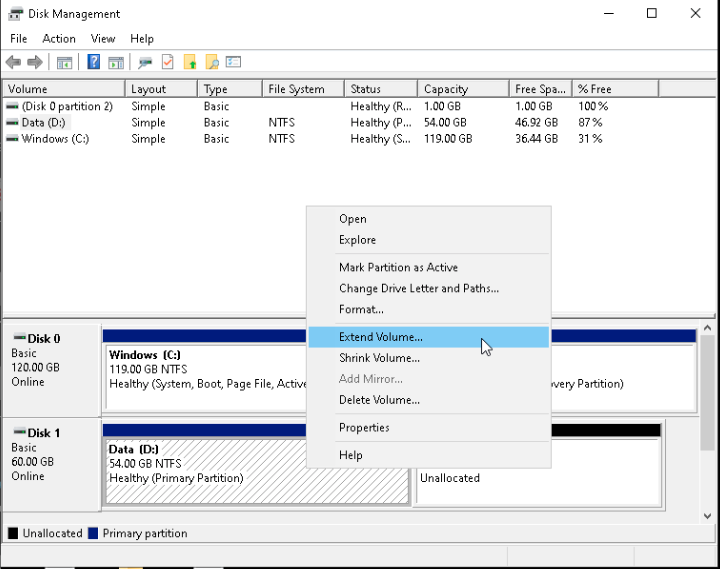
Task: Click the vertical scrollbar thumb of disk pane
Action: pyautogui.click(x=708, y=393)
